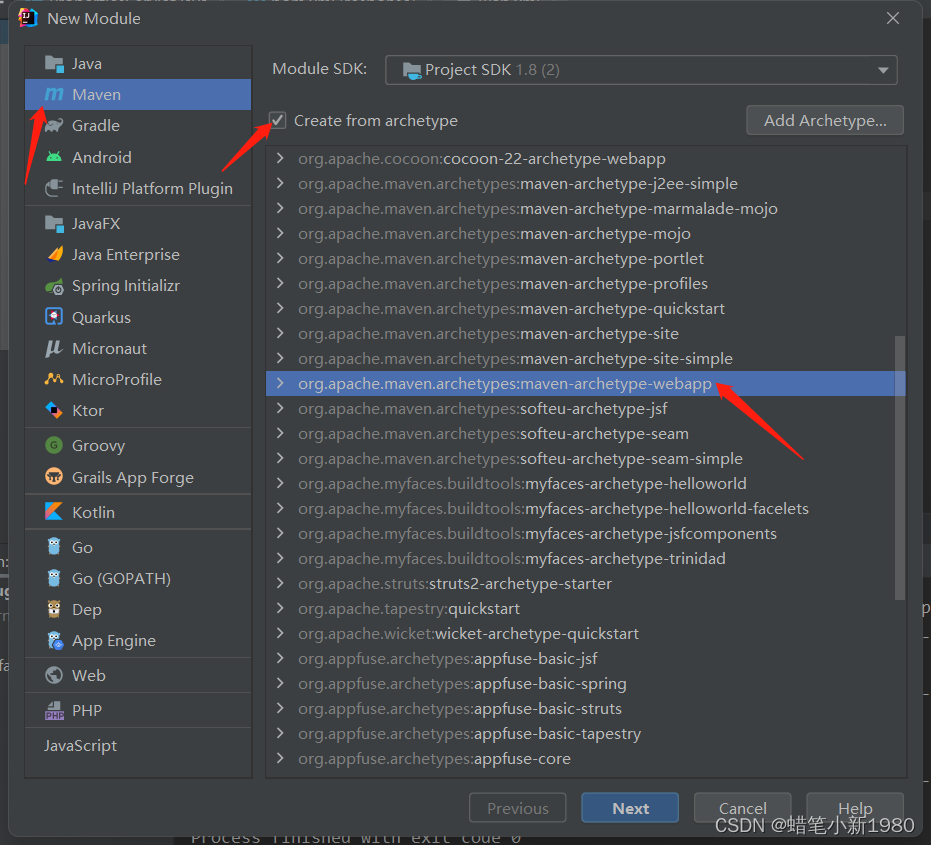Choose the Groovy green icon
Screen dimensions: 931x845
coord(54,445)
